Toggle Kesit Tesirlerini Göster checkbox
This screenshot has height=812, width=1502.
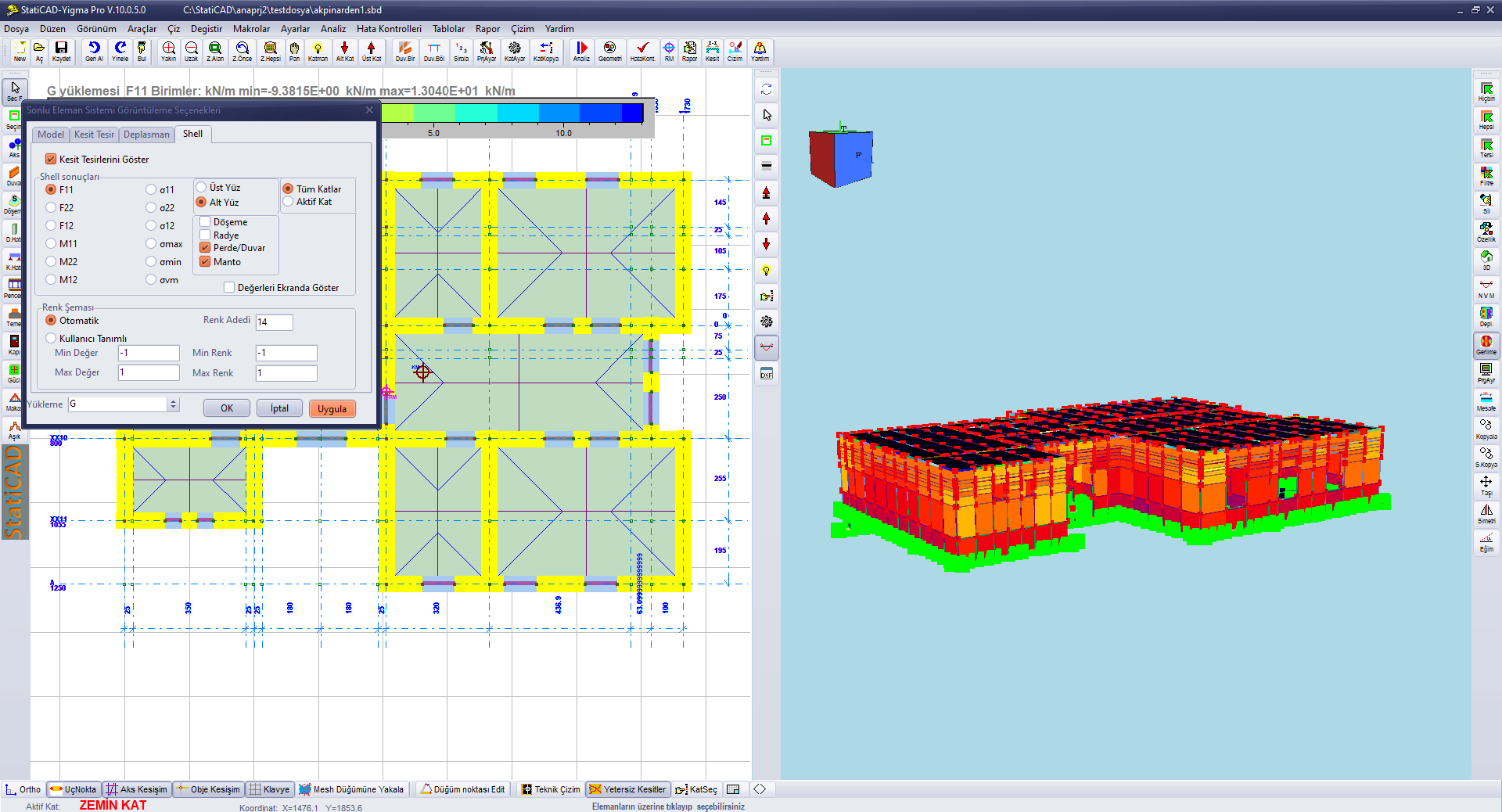click(x=51, y=159)
